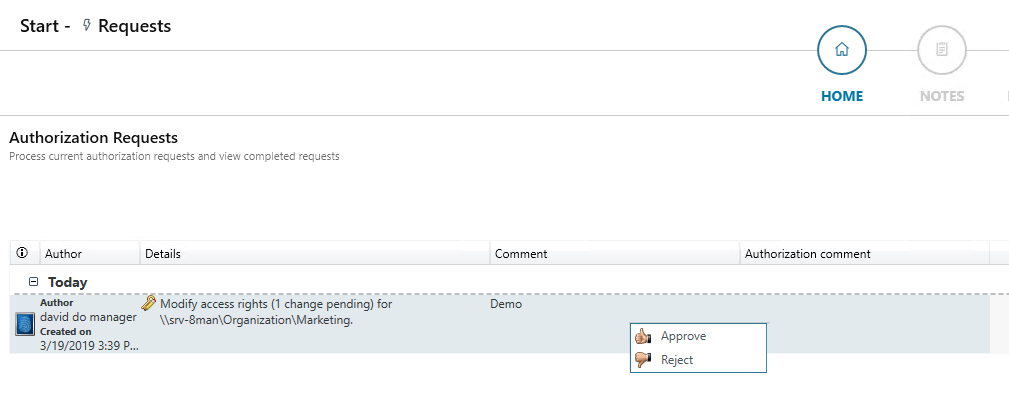Choose Reject in the context menu
This screenshot has height=408, width=1009.
point(677,360)
